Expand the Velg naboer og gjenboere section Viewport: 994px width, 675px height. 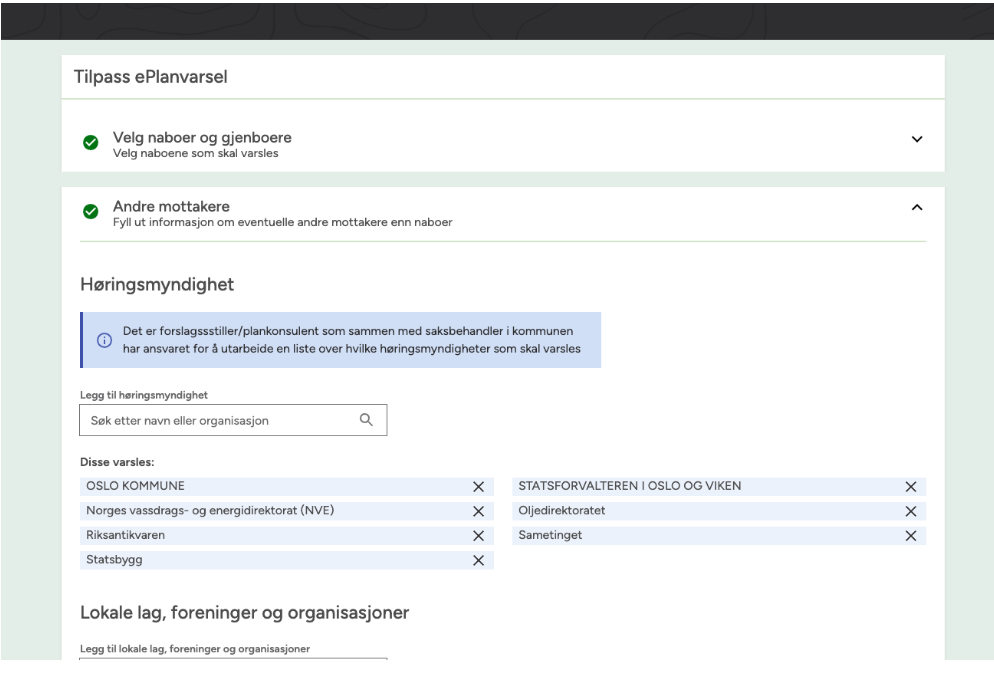[x=917, y=139]
